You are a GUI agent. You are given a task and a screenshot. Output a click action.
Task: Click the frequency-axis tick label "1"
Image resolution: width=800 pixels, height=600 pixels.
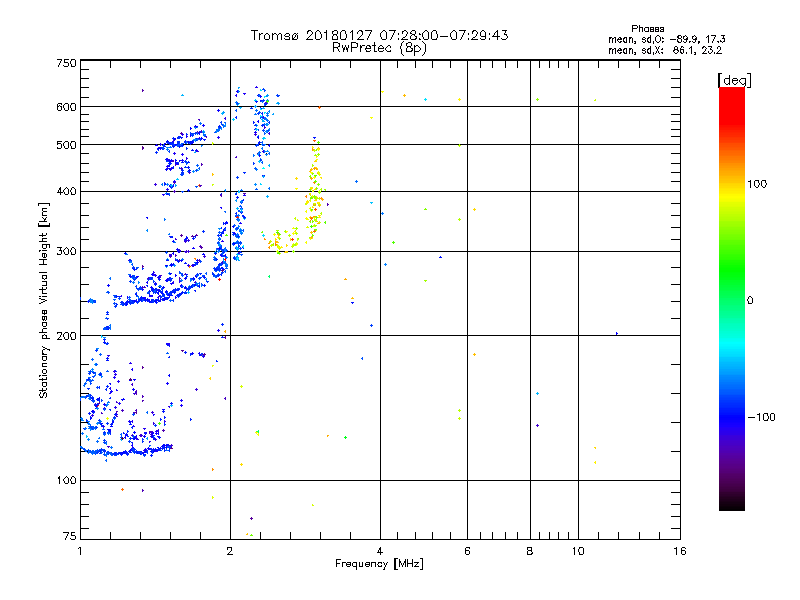click(80, 551)
